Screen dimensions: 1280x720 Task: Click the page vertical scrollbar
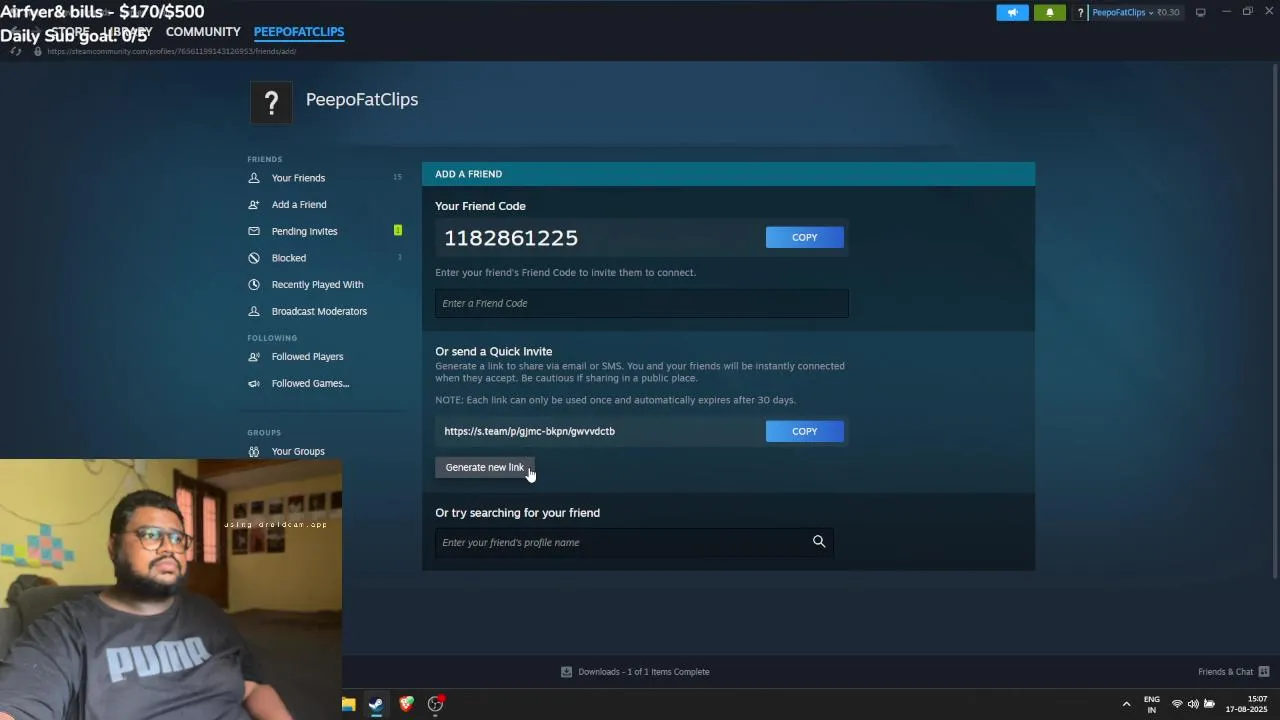point(1275,320)
